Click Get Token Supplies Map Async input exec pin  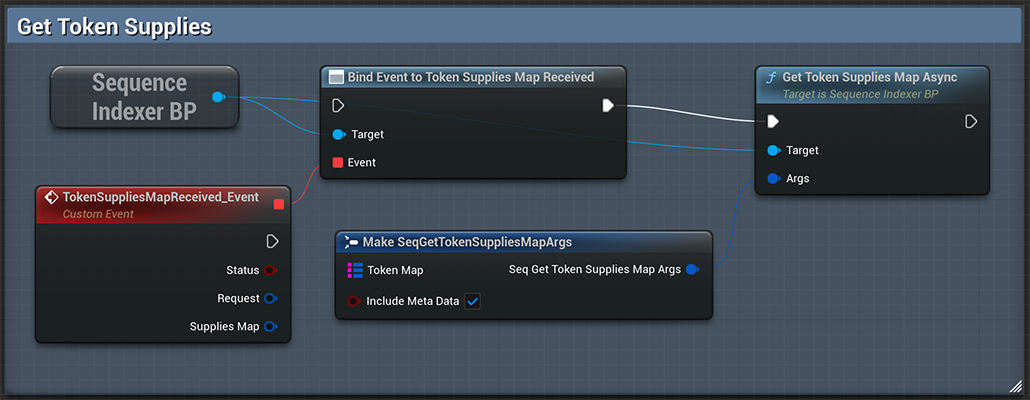coord(772,122)
